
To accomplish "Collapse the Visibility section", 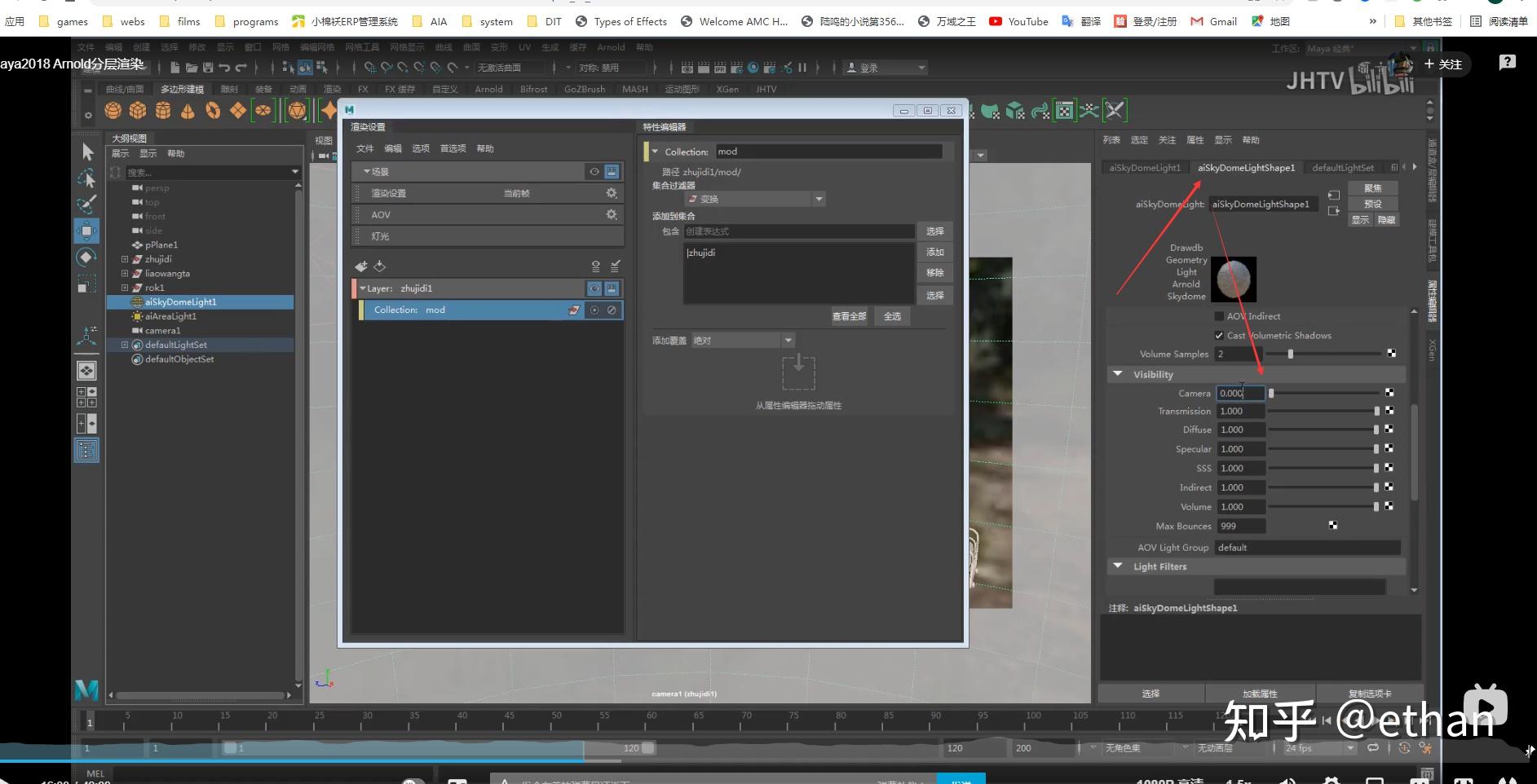I will click(x=1117, y=374).
